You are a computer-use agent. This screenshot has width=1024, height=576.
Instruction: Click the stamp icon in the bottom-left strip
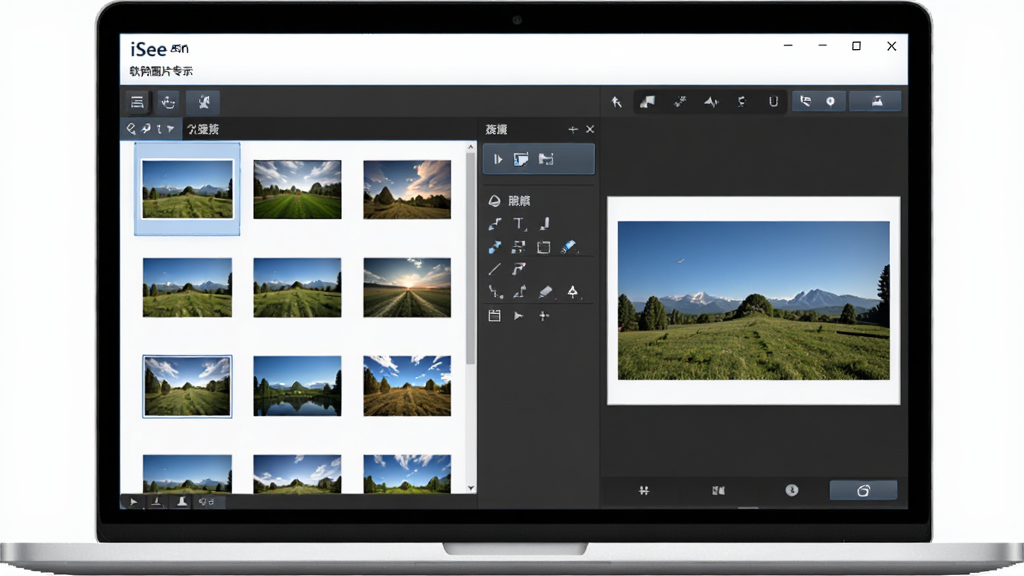[x=182, y=502]
